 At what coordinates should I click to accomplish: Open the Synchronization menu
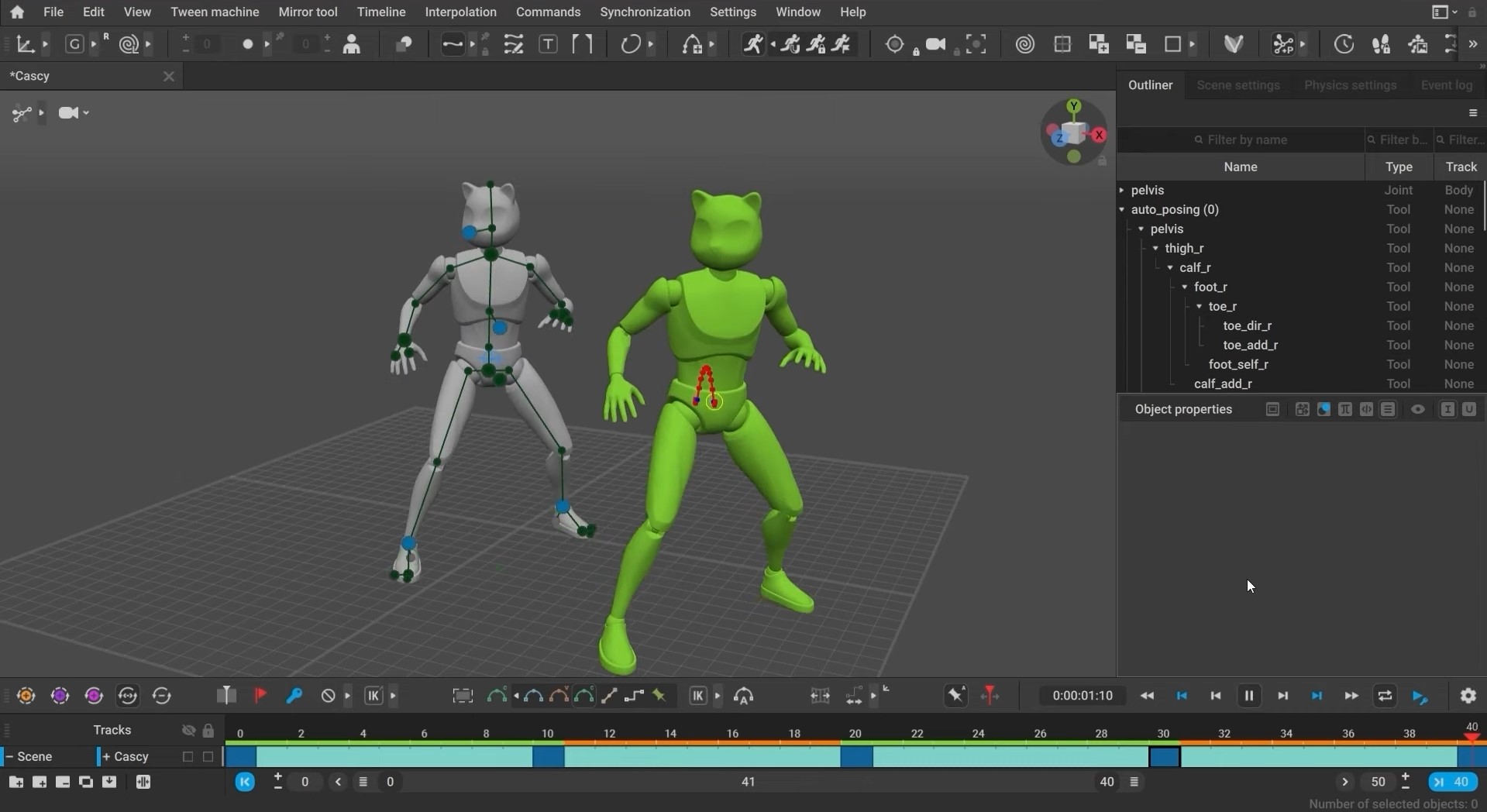pyautogui.click(x=645, y=12)
